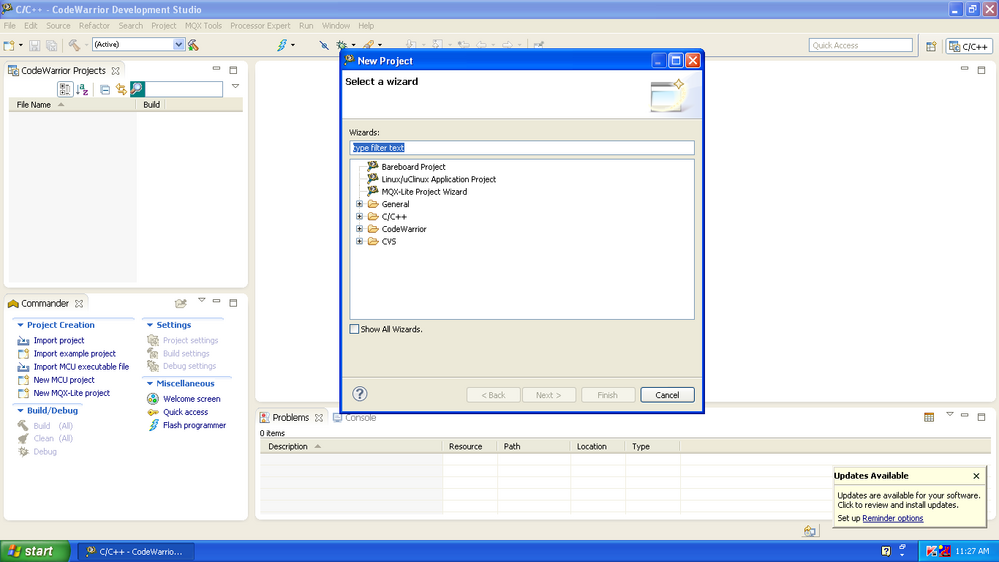The height and width of the screenshot is (562, 999).
Task: Open the File menu
Action: point(10,26)
